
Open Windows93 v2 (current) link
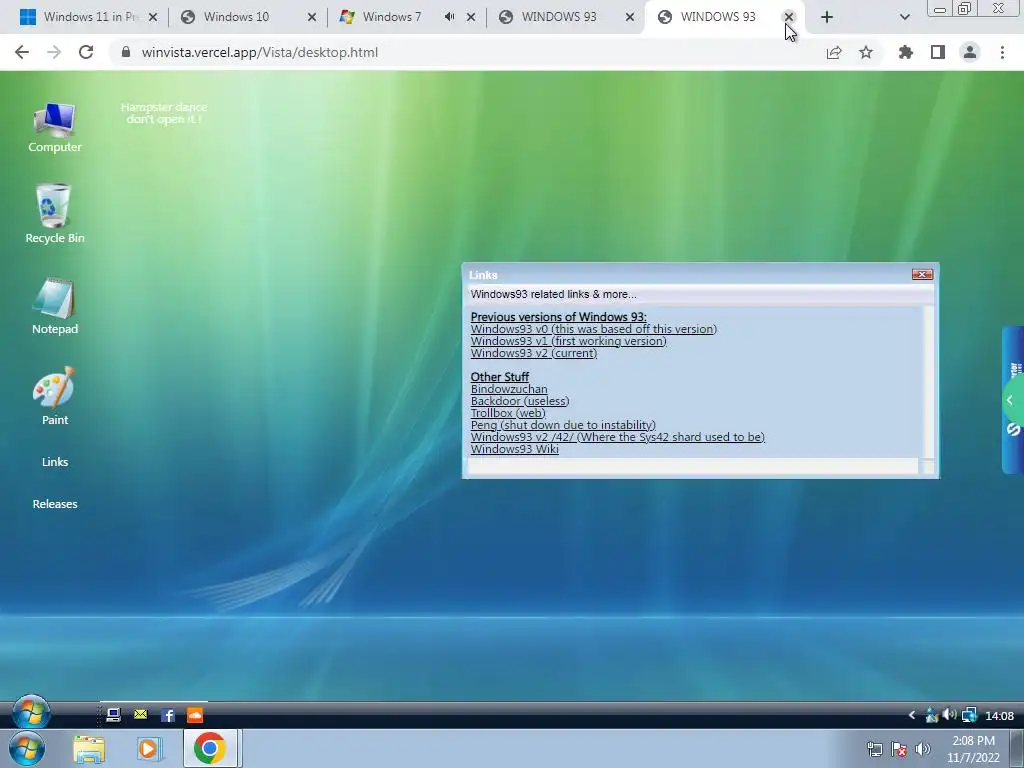(534, 353)
